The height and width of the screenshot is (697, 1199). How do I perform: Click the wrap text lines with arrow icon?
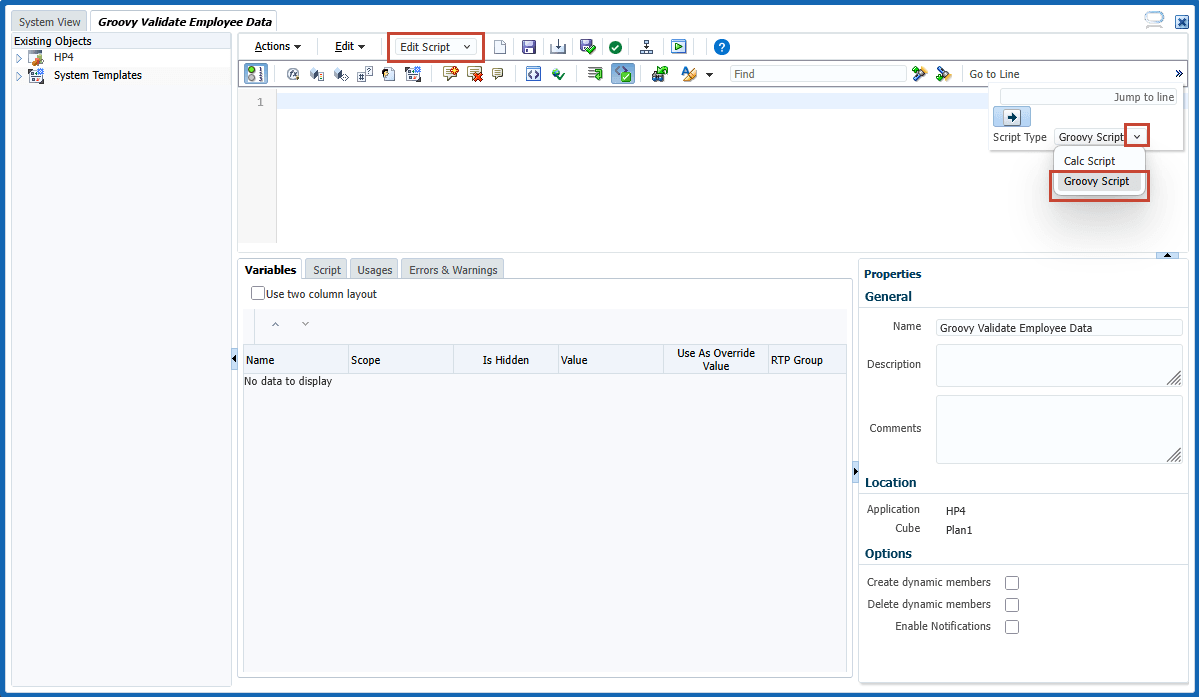tap(595, 74)
